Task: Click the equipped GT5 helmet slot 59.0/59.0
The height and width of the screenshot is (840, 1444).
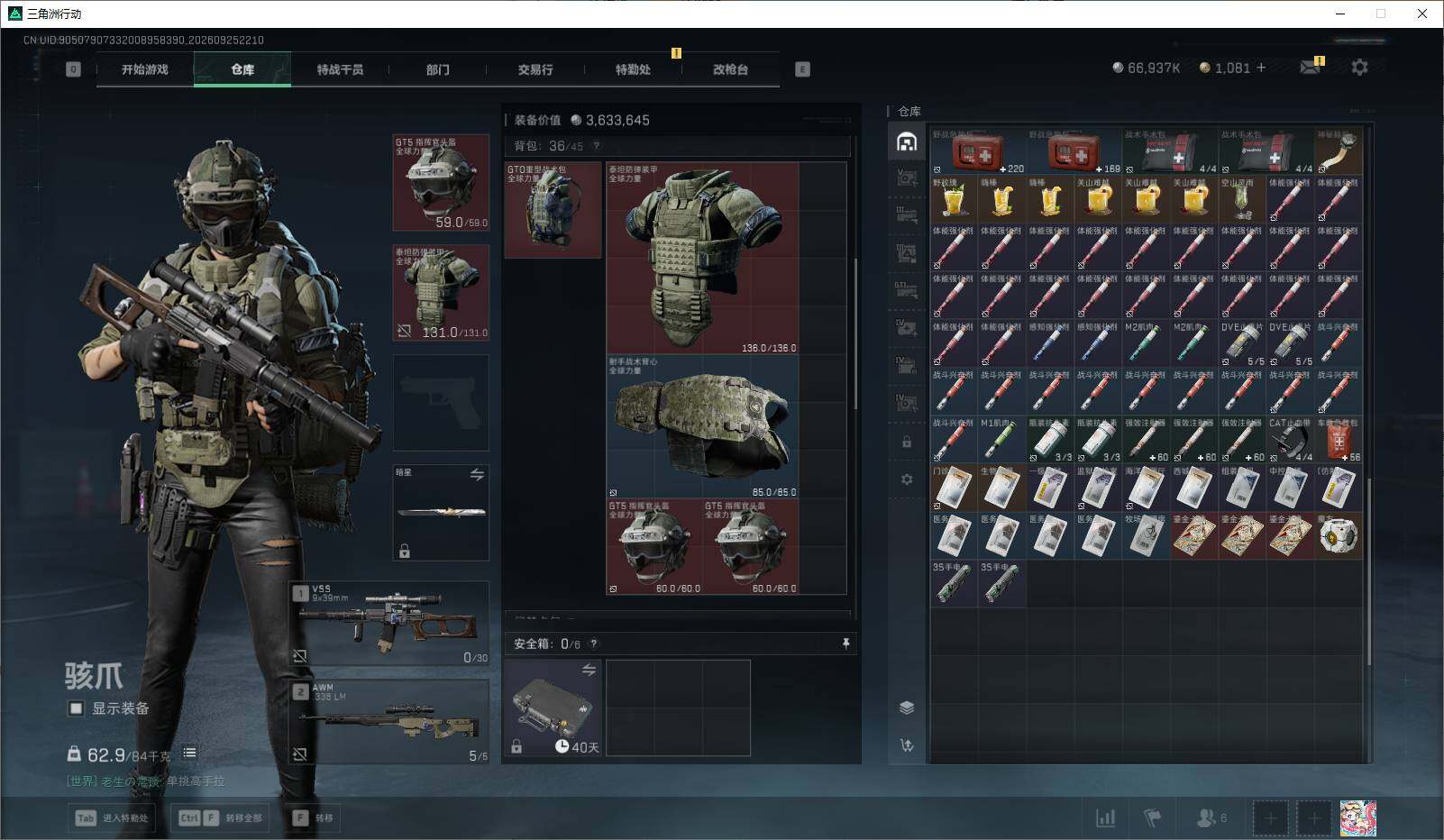Action: 441,182
